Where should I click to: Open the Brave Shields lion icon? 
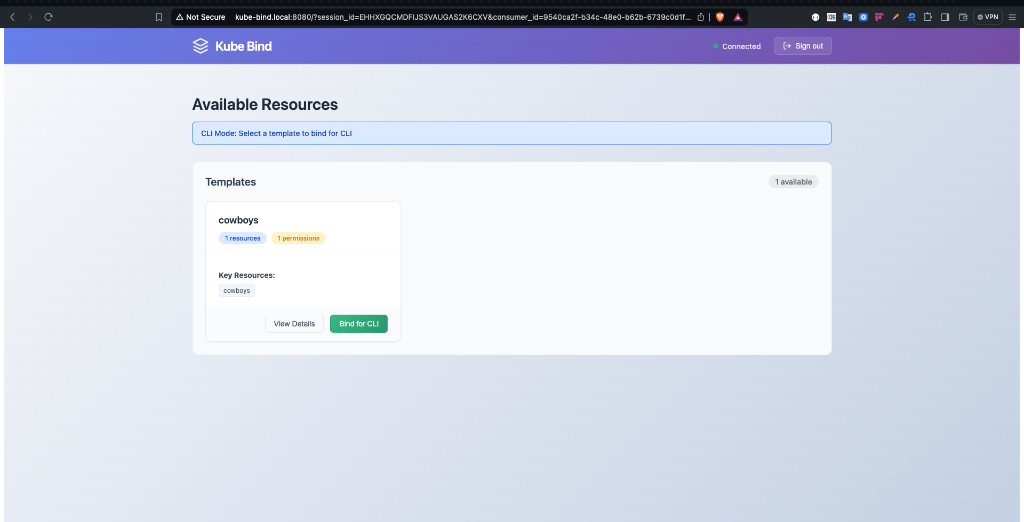[720, 17]
